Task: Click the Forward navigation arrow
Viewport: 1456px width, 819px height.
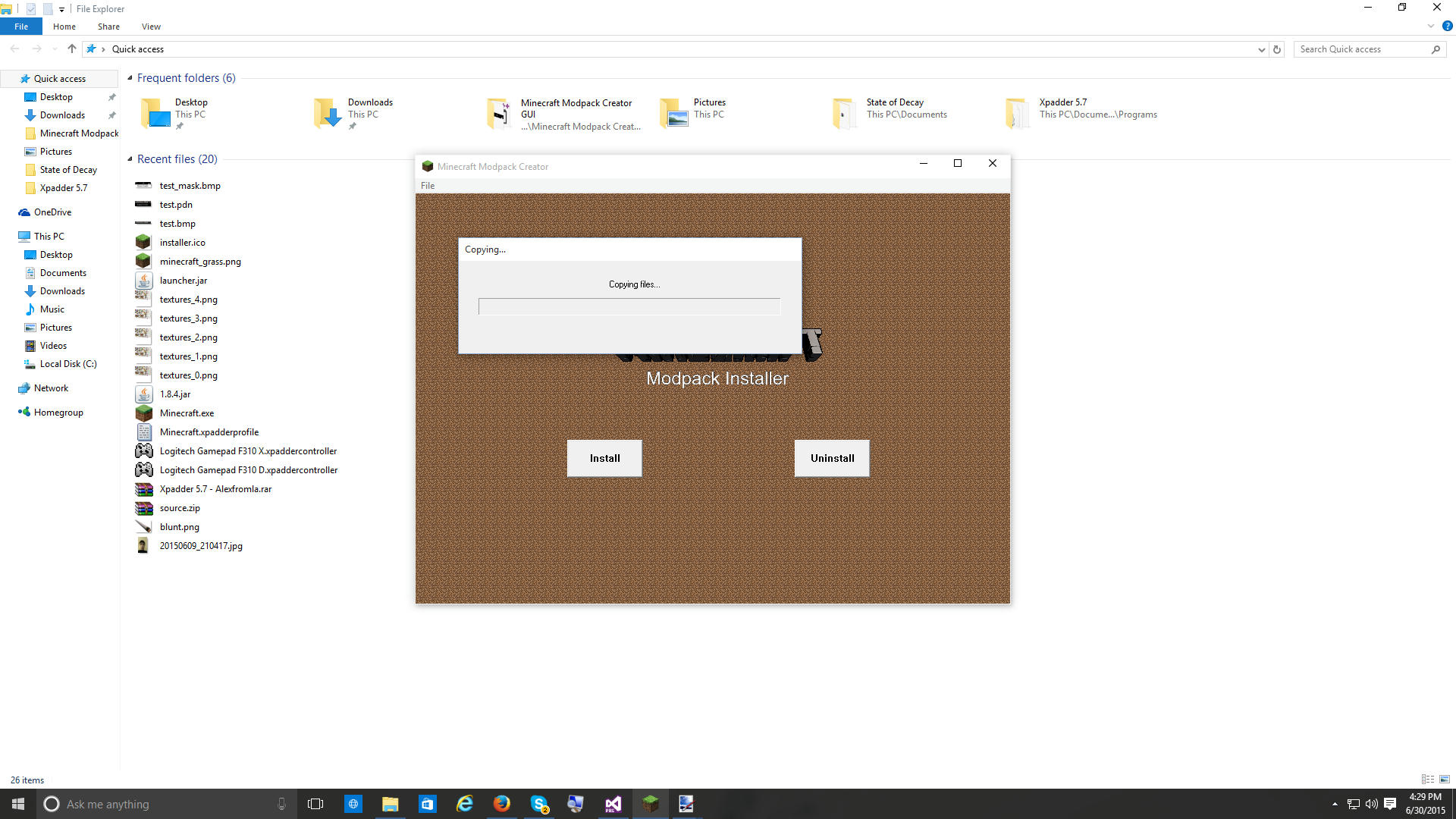Action: tap(36, 49)
